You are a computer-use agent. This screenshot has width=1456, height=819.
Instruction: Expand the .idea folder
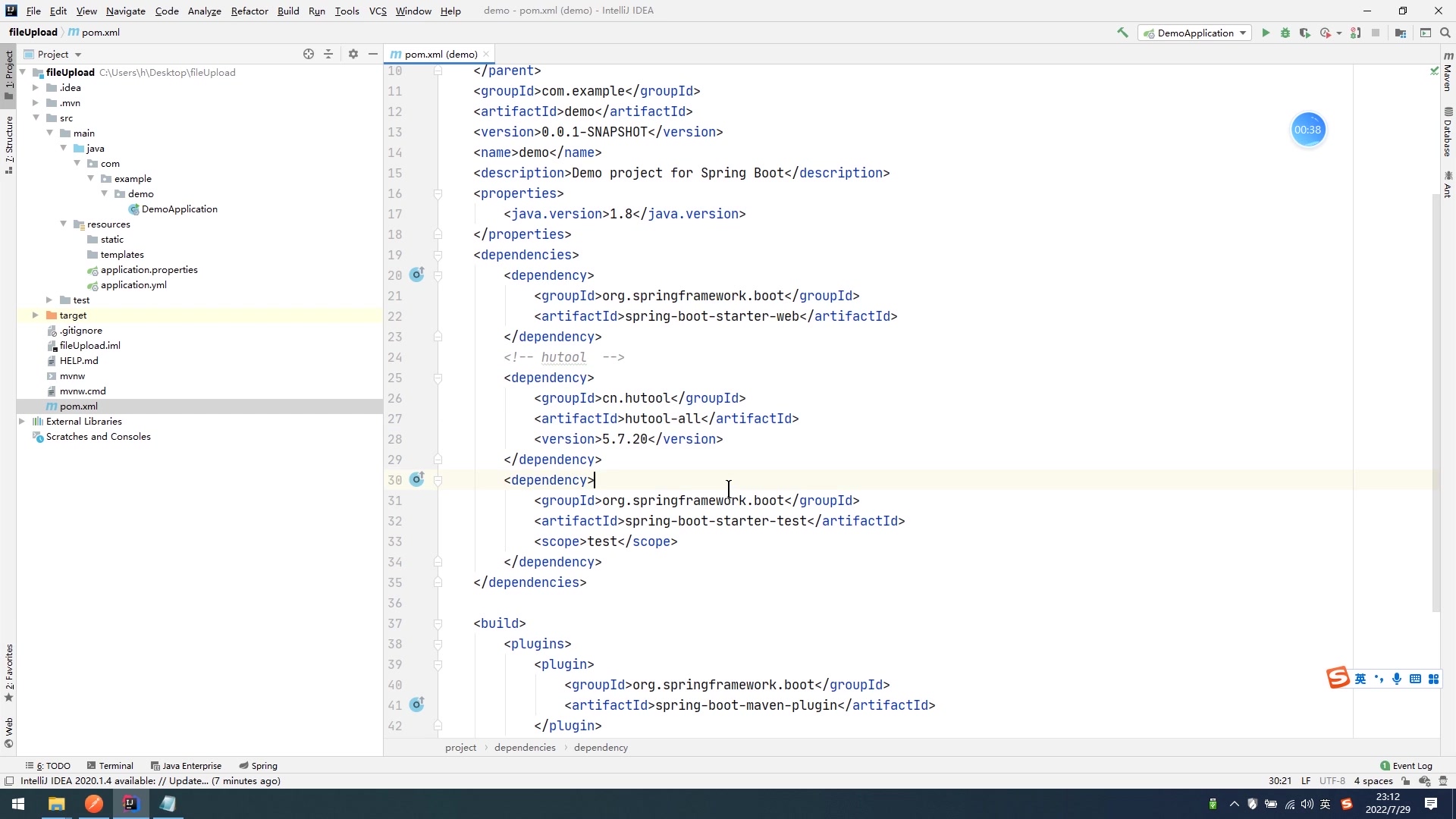(36, 87)
